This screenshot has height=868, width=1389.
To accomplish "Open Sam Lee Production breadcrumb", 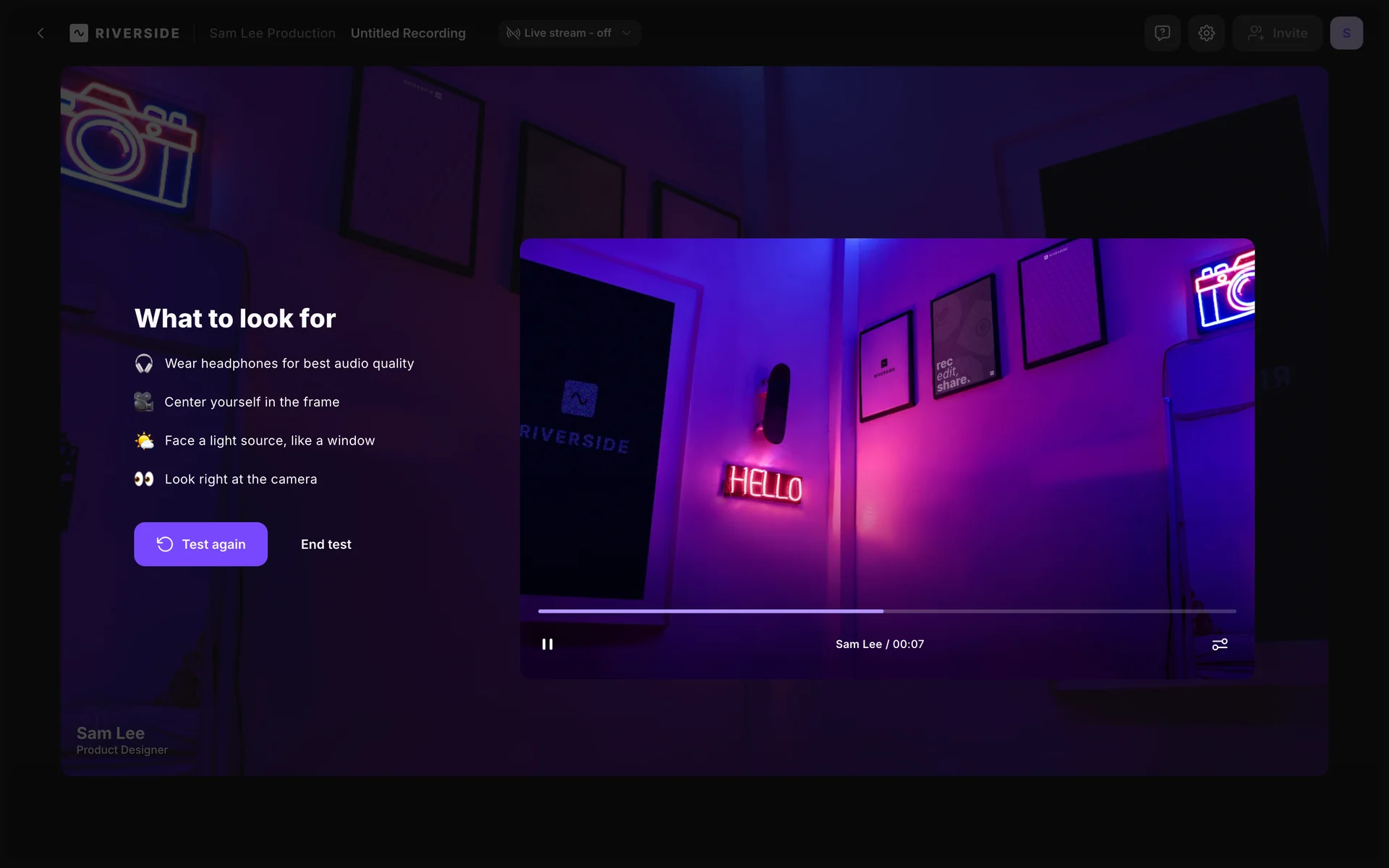I will point(272,33).
